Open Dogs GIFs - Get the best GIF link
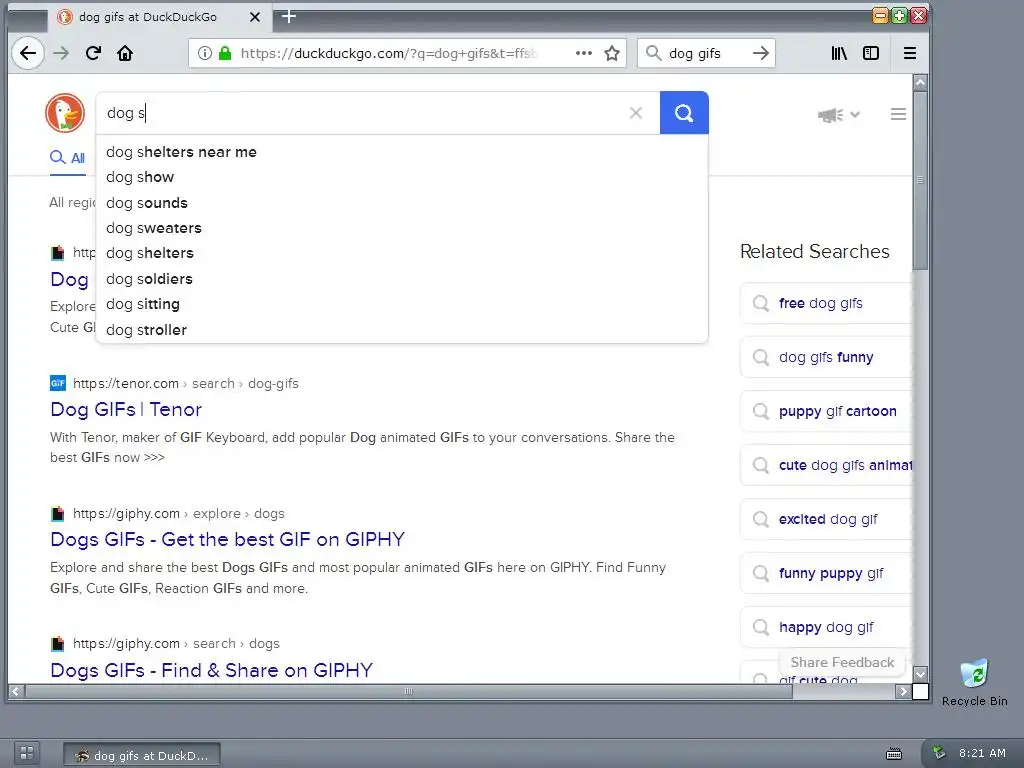This screenshot has width=1024, height=768. (227, 539)
